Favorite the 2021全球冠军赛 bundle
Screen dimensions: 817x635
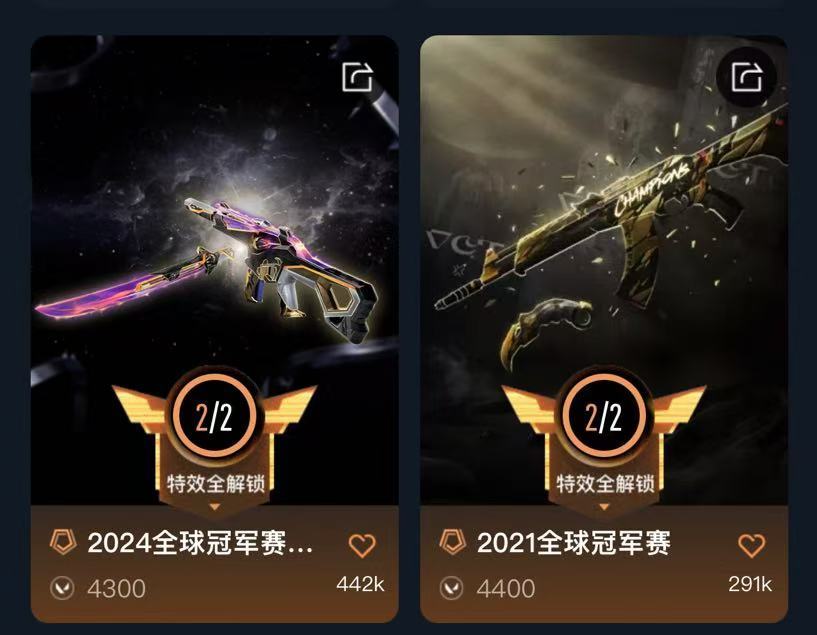(x=751, y=545)
